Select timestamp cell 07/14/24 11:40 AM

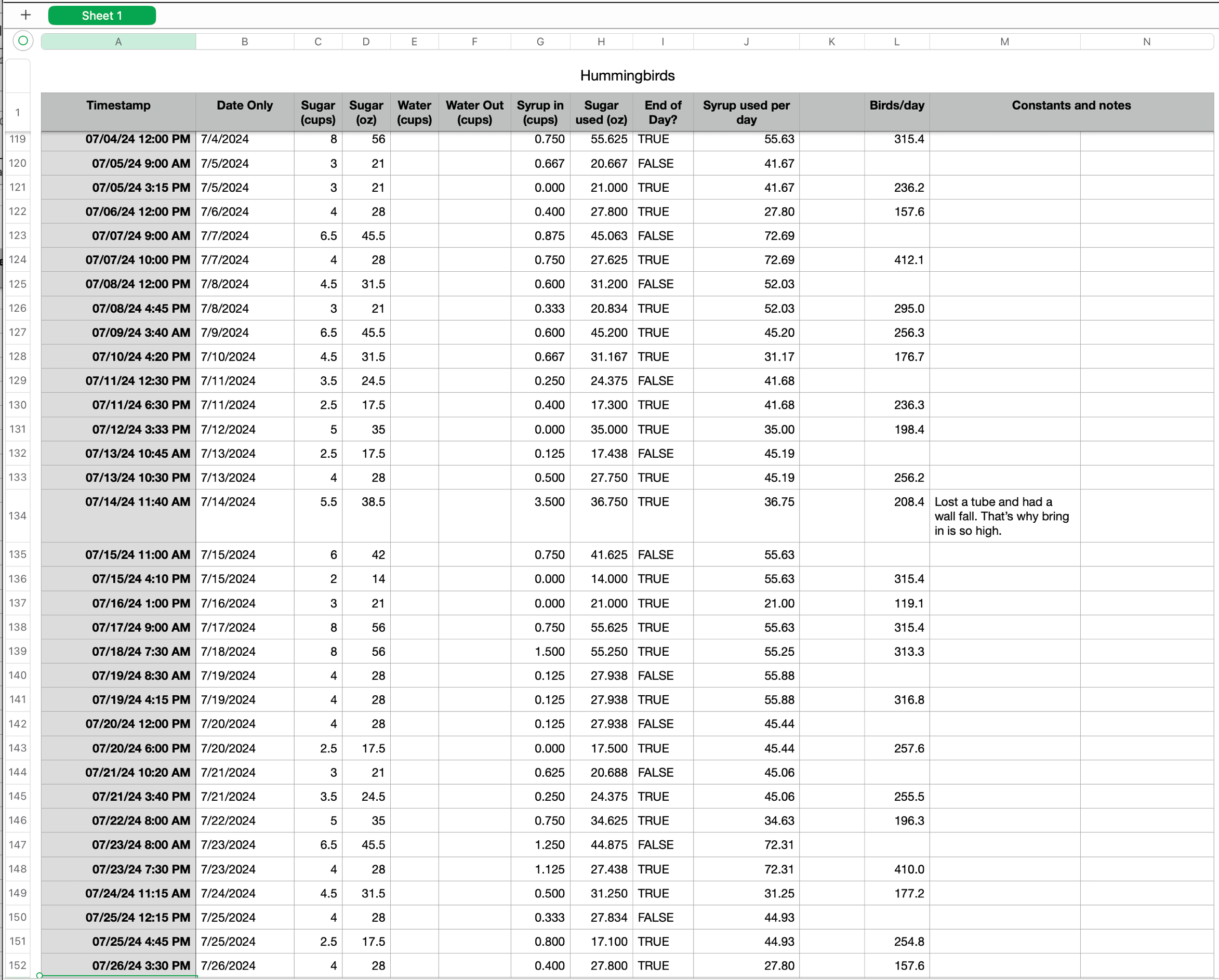(x=137, y=502)
